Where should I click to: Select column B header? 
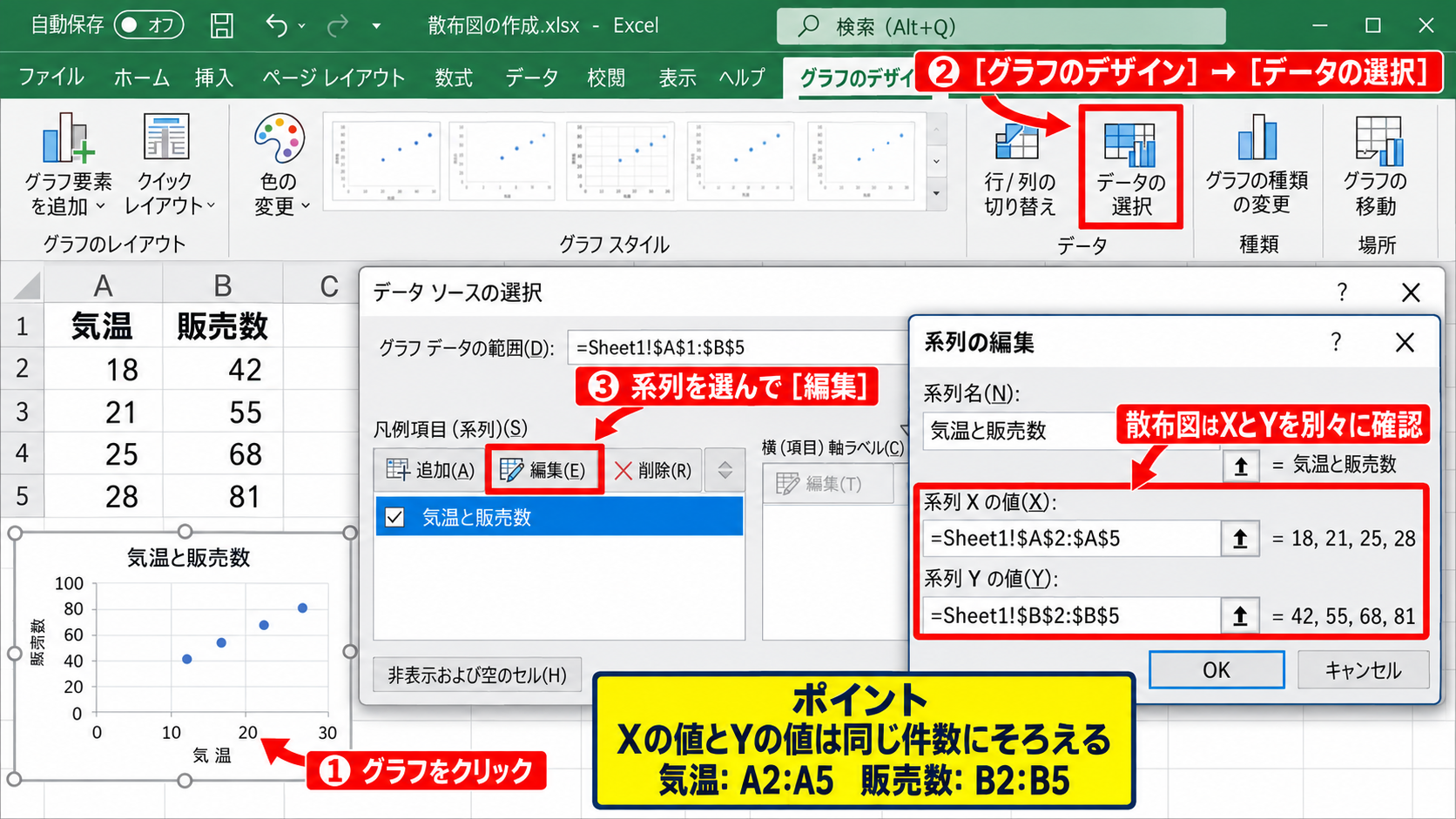223,285
